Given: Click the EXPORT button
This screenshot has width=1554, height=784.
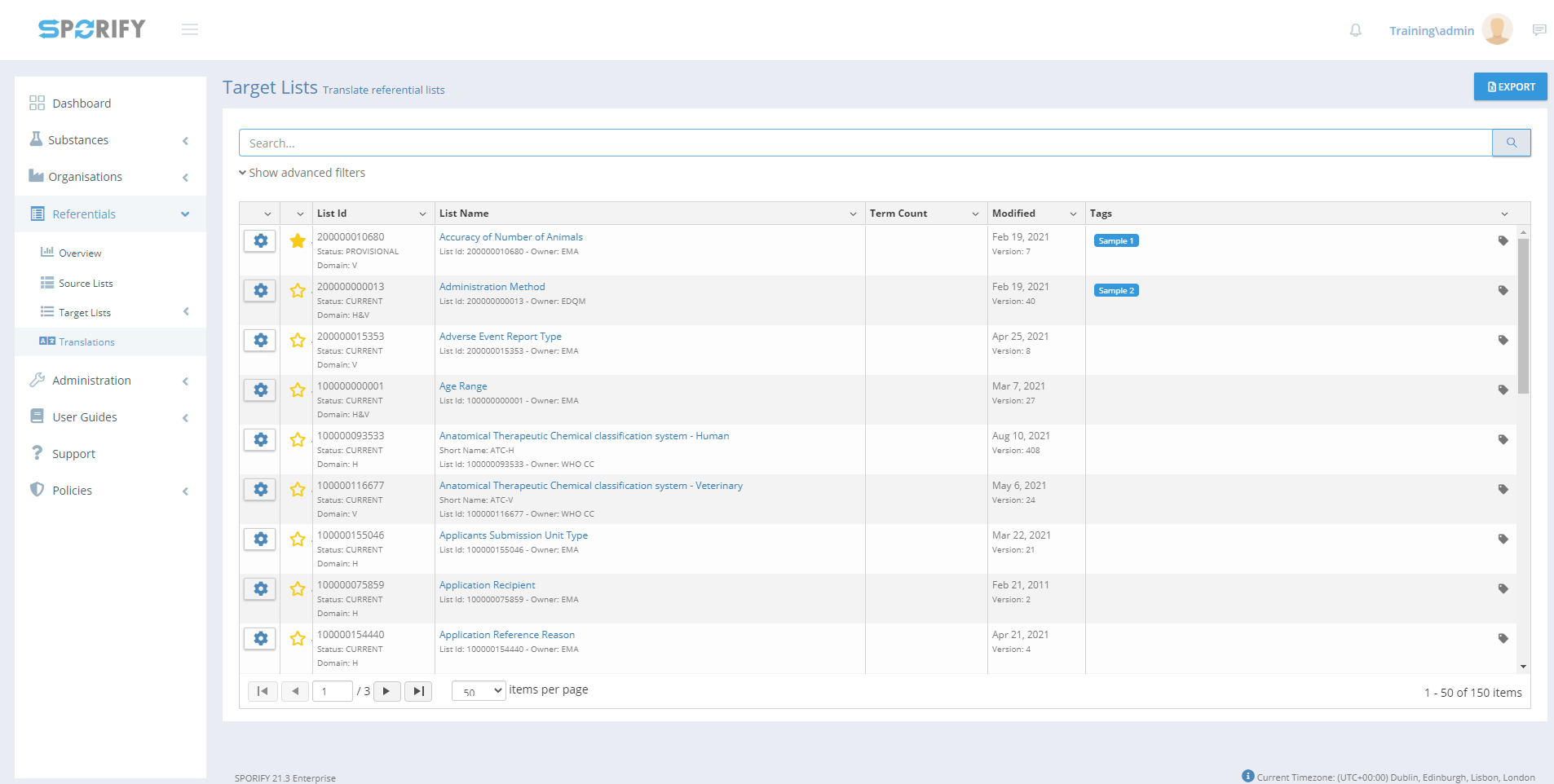Looking at the screenshot, I should click(1510, 86).
